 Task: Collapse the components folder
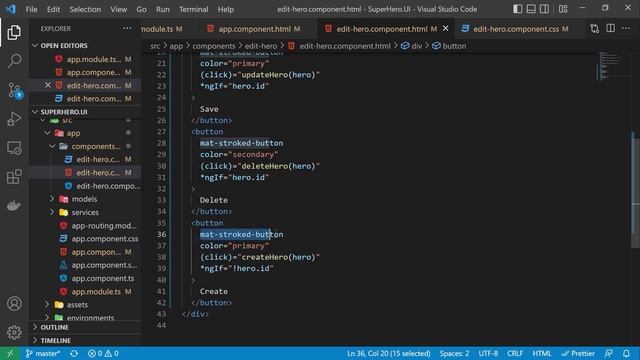(52, 146)
